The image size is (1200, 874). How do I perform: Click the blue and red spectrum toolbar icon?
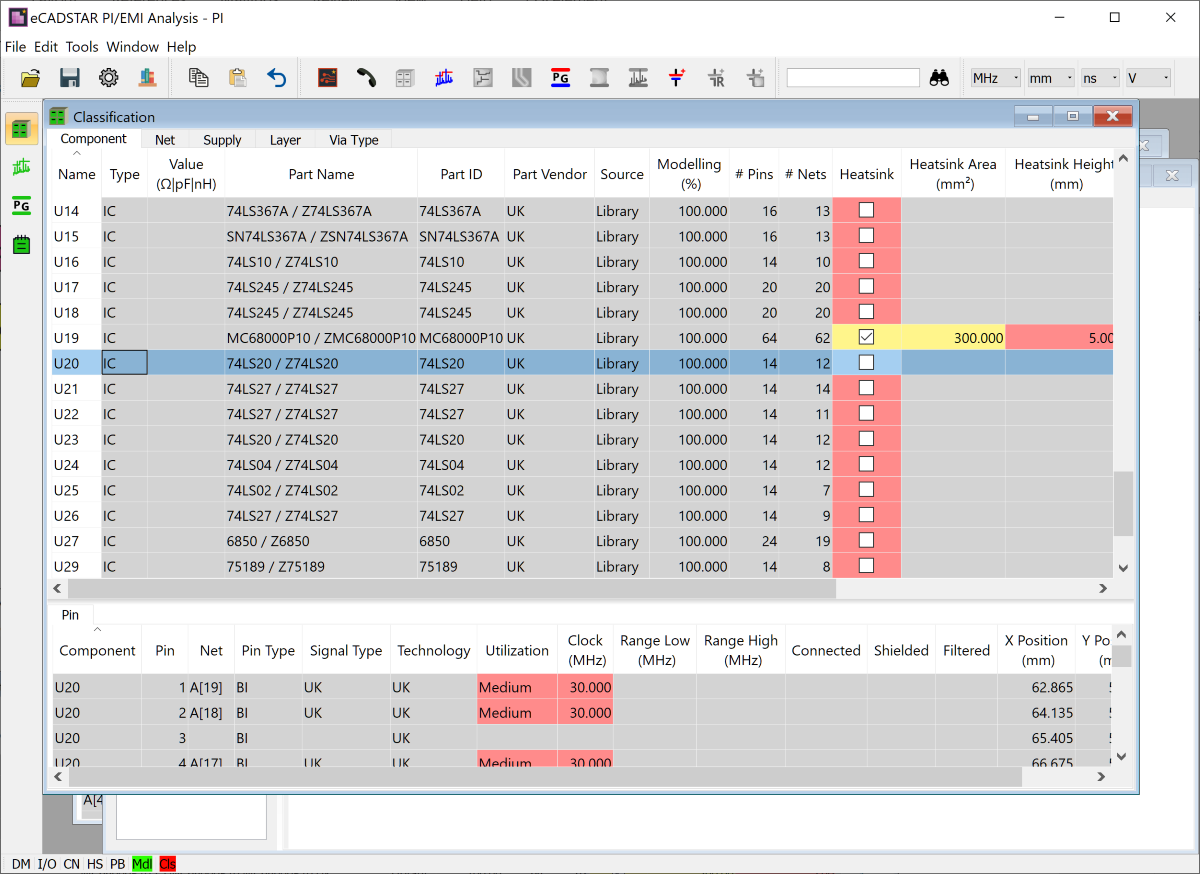point(444,78)
